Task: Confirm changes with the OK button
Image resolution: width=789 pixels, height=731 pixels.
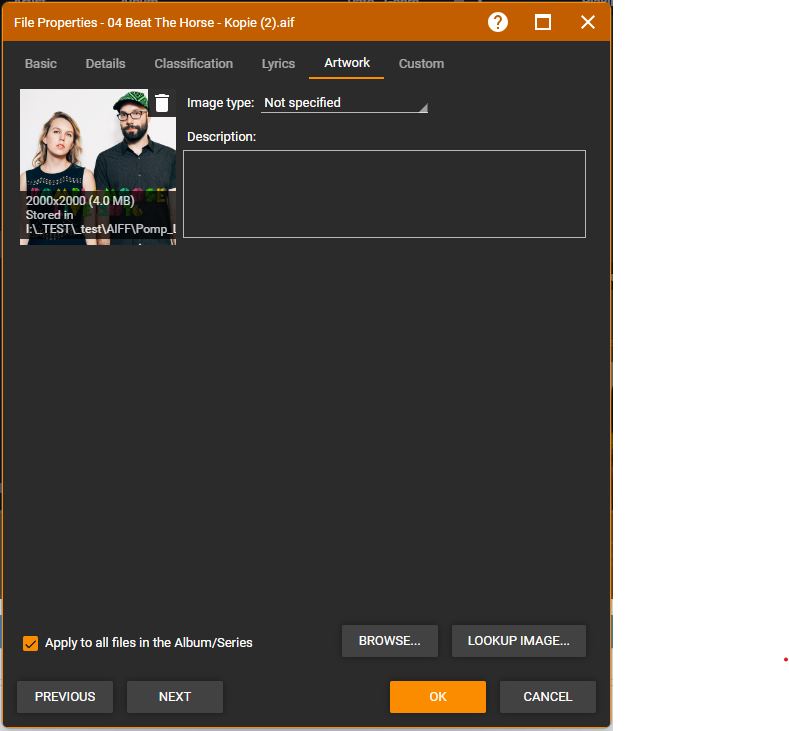Action: 438,697
